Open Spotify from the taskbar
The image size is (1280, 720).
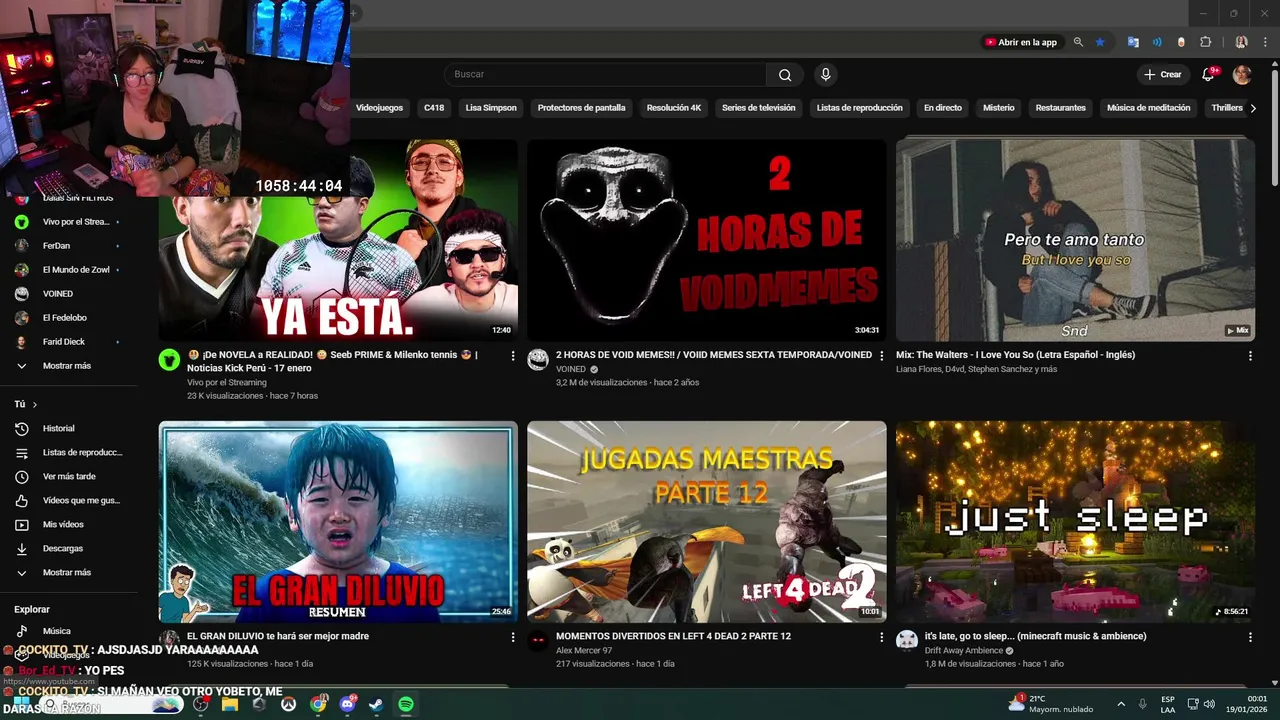pos(406,704)
